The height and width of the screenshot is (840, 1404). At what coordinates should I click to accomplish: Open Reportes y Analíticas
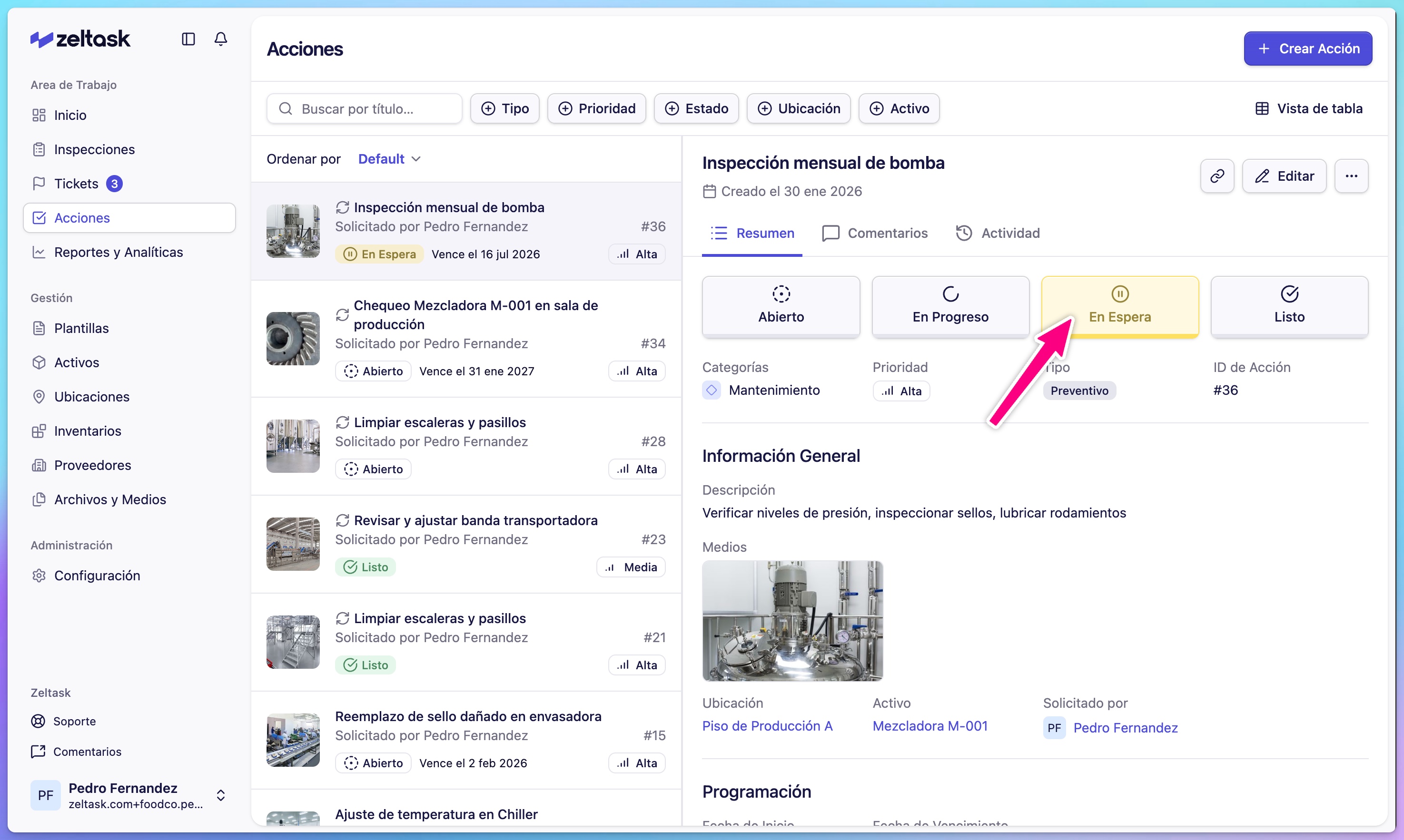coord(129,252)
